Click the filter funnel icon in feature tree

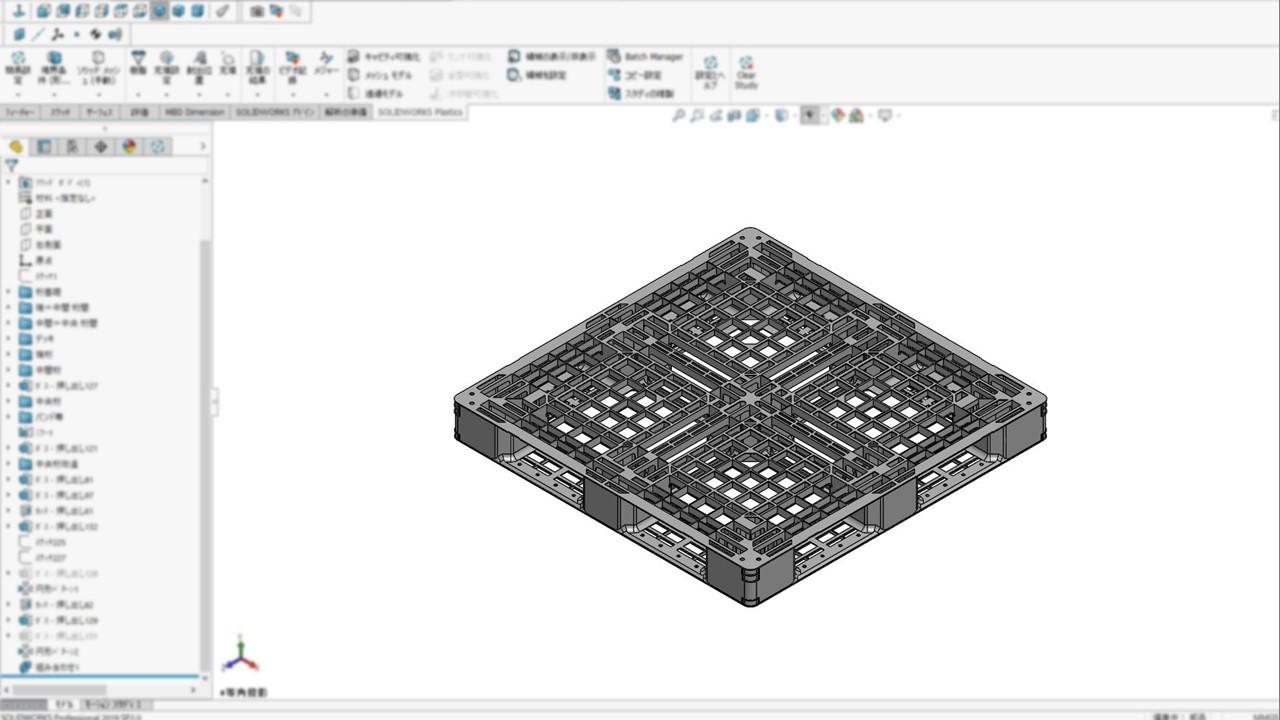11,166
